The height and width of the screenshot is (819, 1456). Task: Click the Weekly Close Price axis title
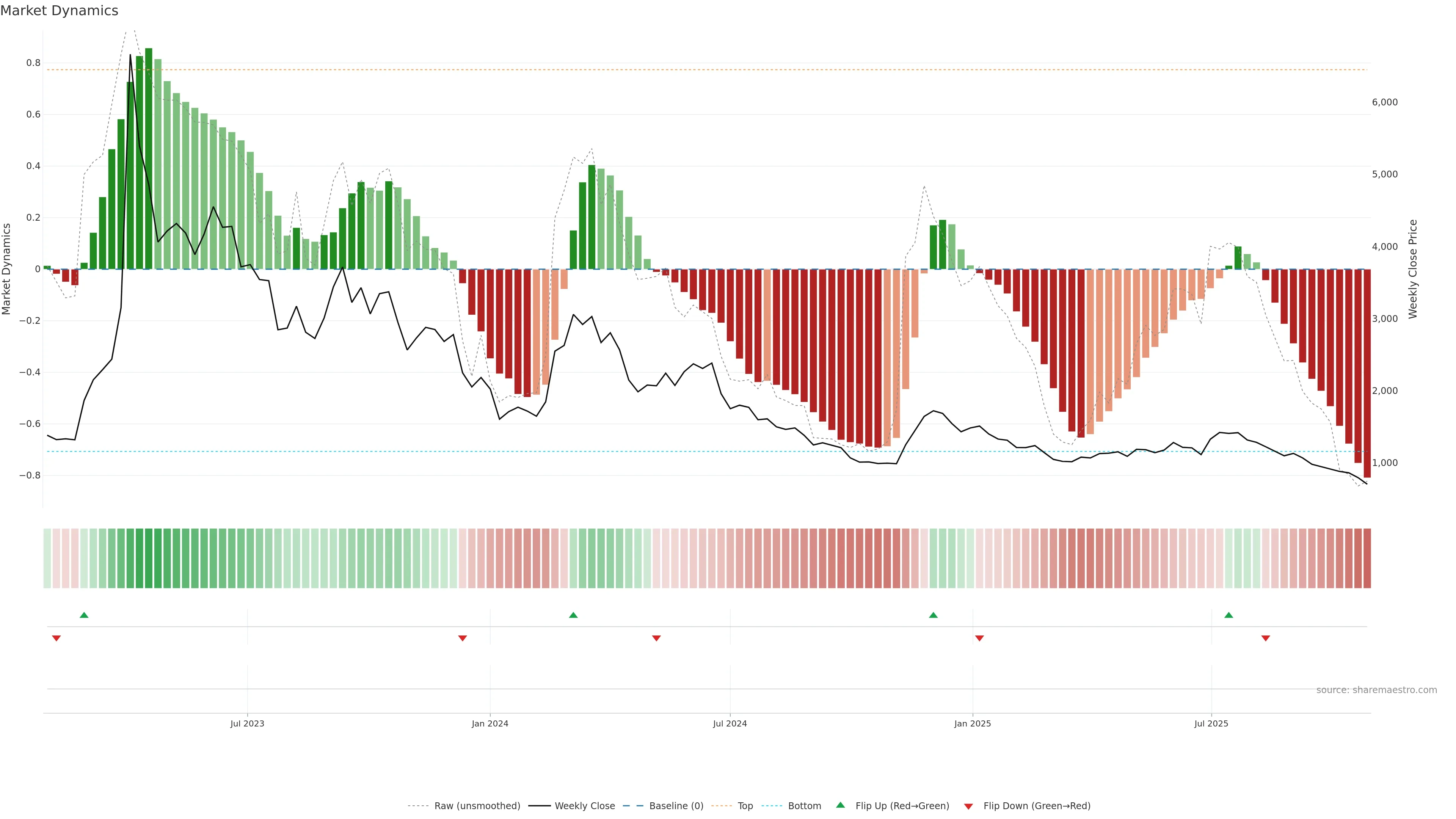[1413, 269]
